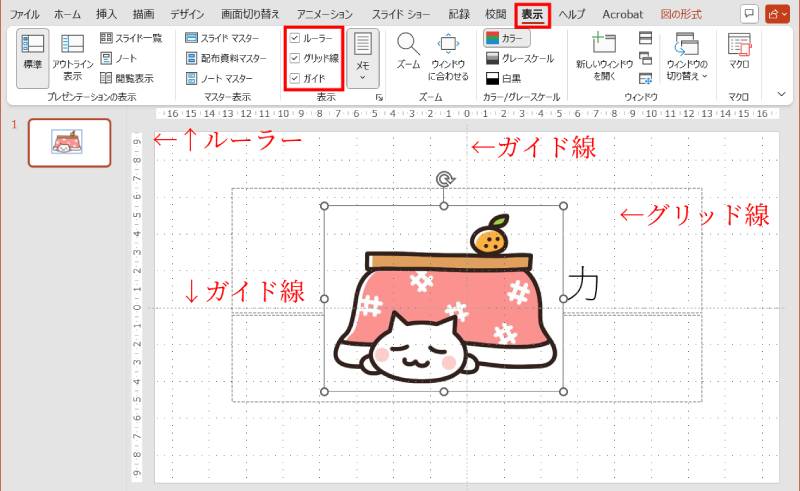800x491 pixels.
Task: Click the rotation handle above the image
Action: pyautogui.click(x=444, y=179)
